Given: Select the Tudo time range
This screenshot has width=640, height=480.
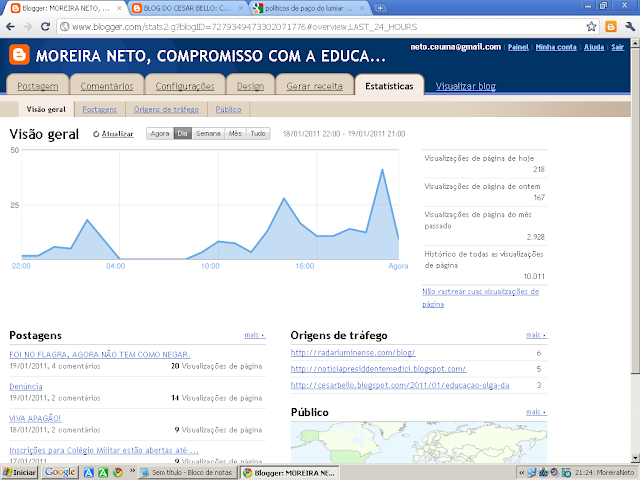Looking at the screenshot, I should click(258, 133).
